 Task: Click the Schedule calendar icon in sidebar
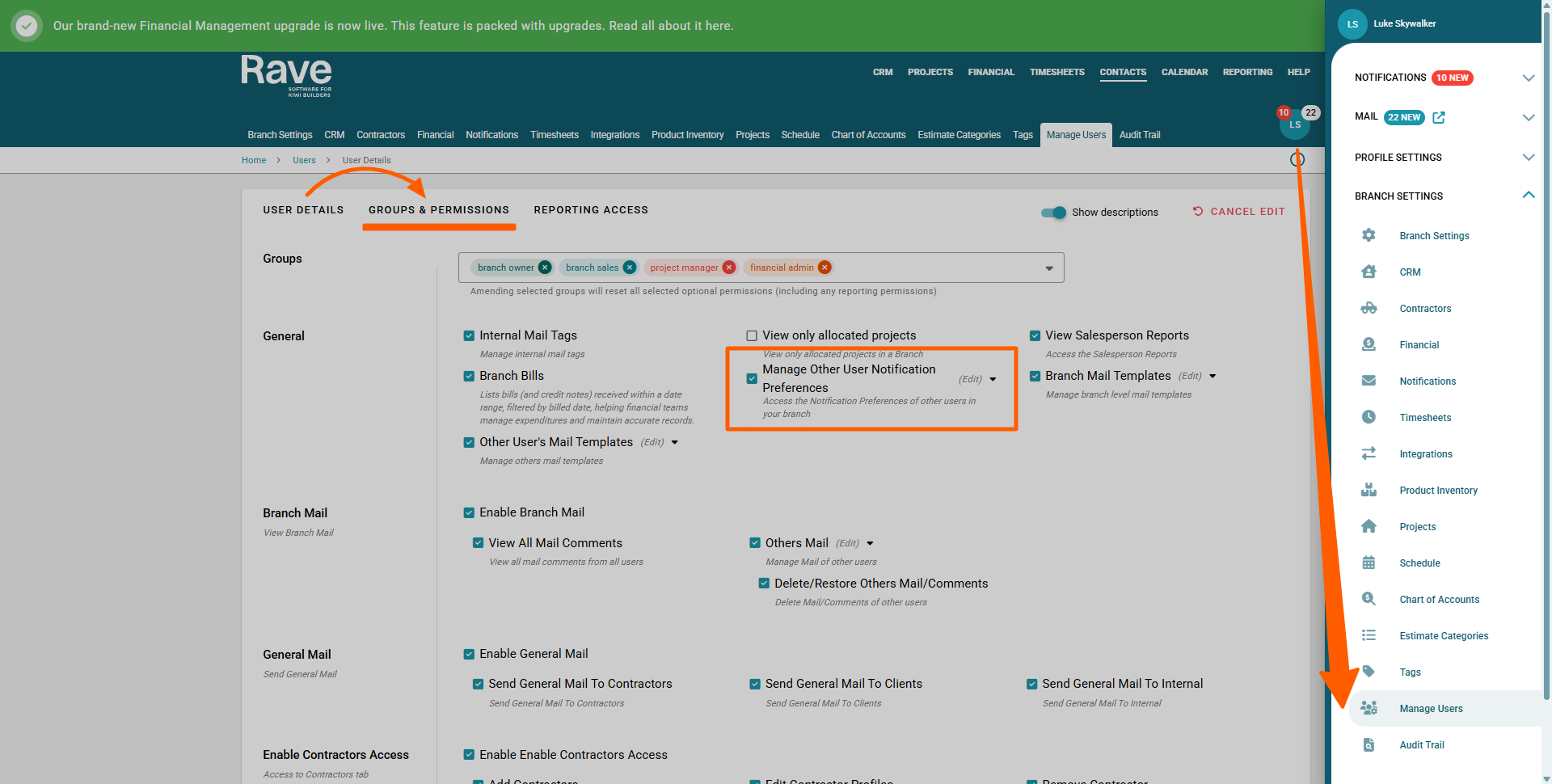click(x=1369, y=563)
